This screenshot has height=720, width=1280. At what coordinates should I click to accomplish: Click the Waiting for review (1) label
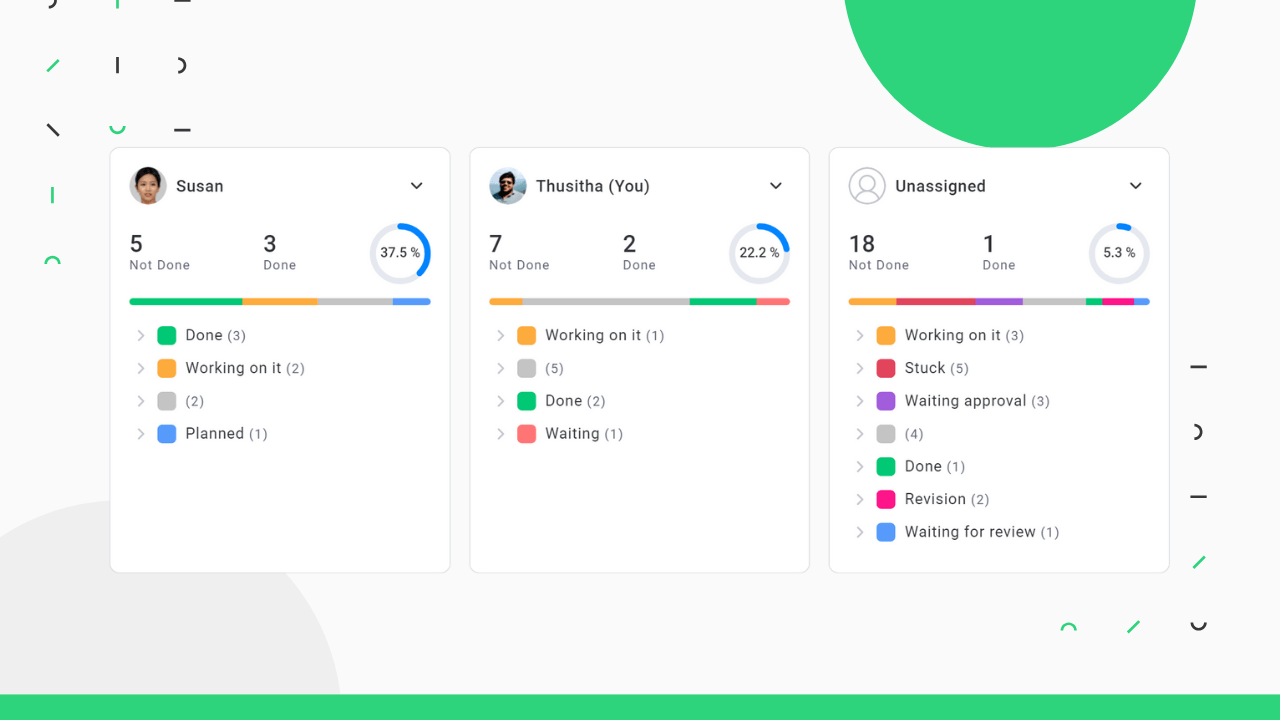pos(982,532)
